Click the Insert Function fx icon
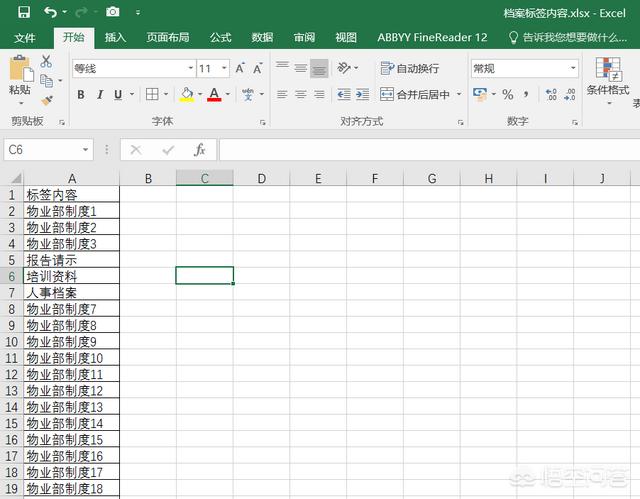The width and height of the screenshot is (640, 499). [199, 150]
